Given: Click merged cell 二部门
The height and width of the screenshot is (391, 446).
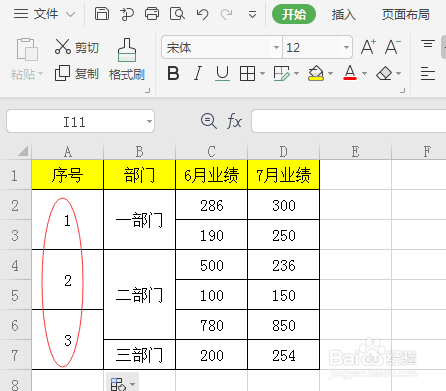Looking at the screenshot, I should [140, 295].
